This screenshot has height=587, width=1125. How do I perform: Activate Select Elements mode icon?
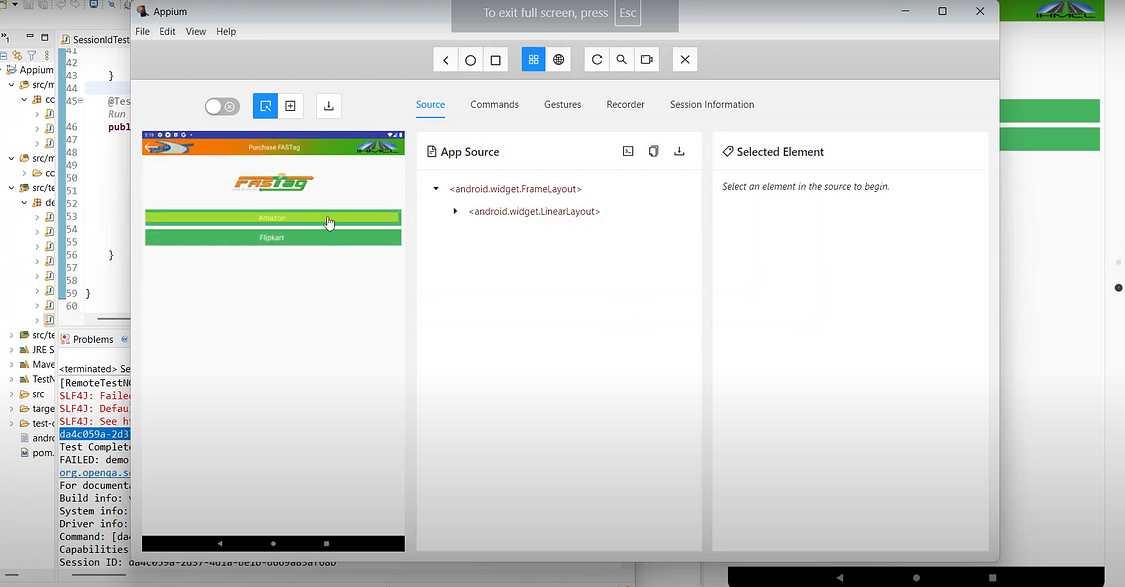pyautogui.click(x=265, y=106)
